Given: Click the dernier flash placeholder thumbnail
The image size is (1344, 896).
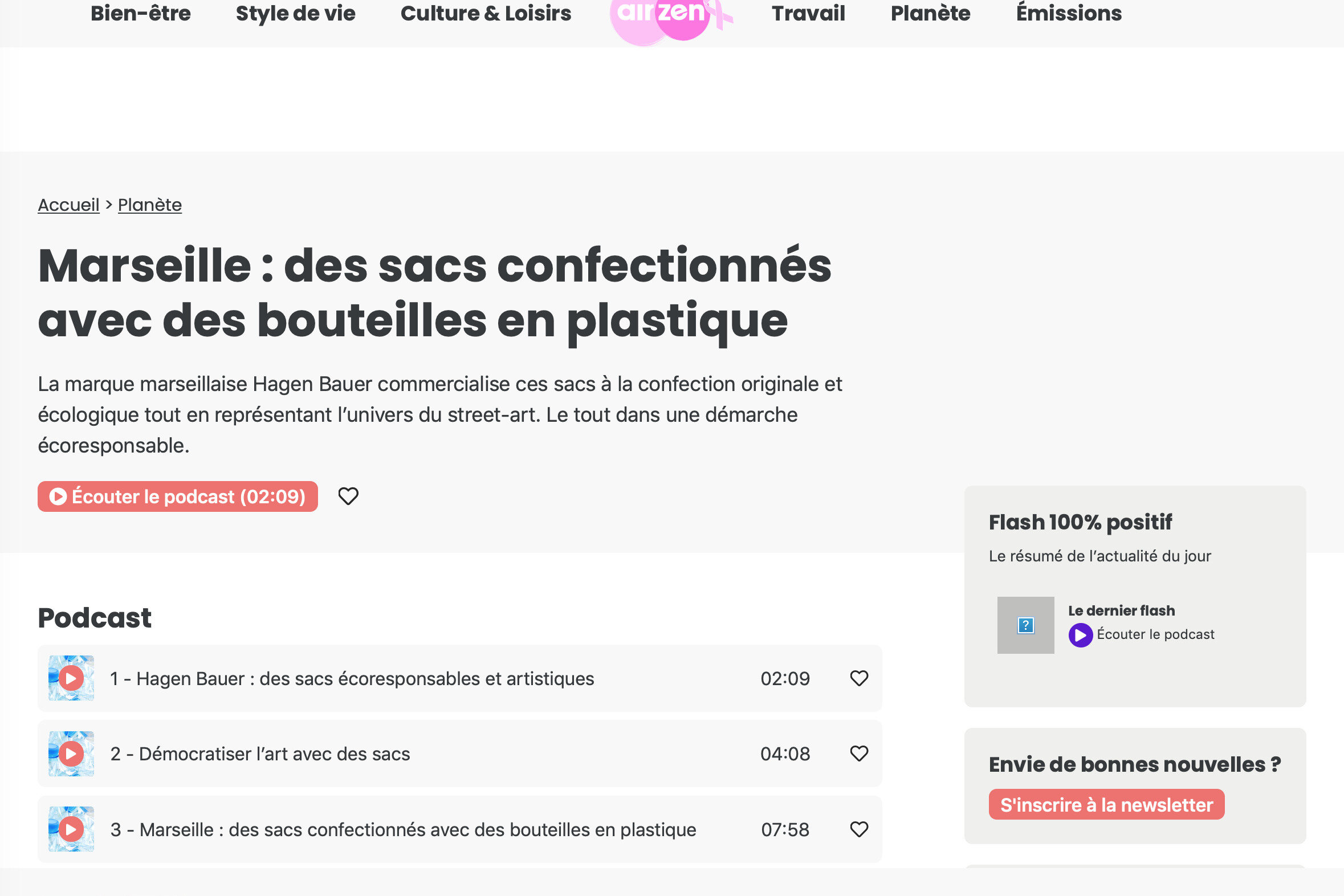Looking at the screenshot, I should tap(1026, 625).
